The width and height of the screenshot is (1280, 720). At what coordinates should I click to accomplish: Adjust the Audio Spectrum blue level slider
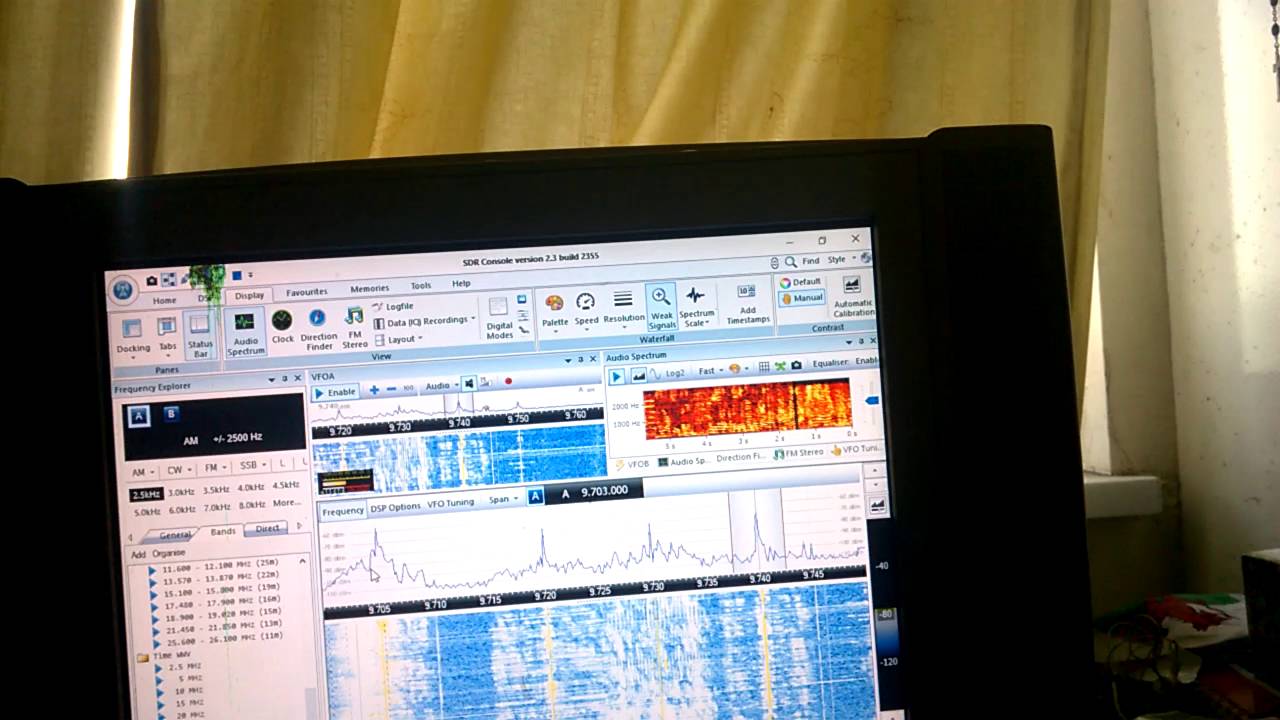click(x=872, y=400)
